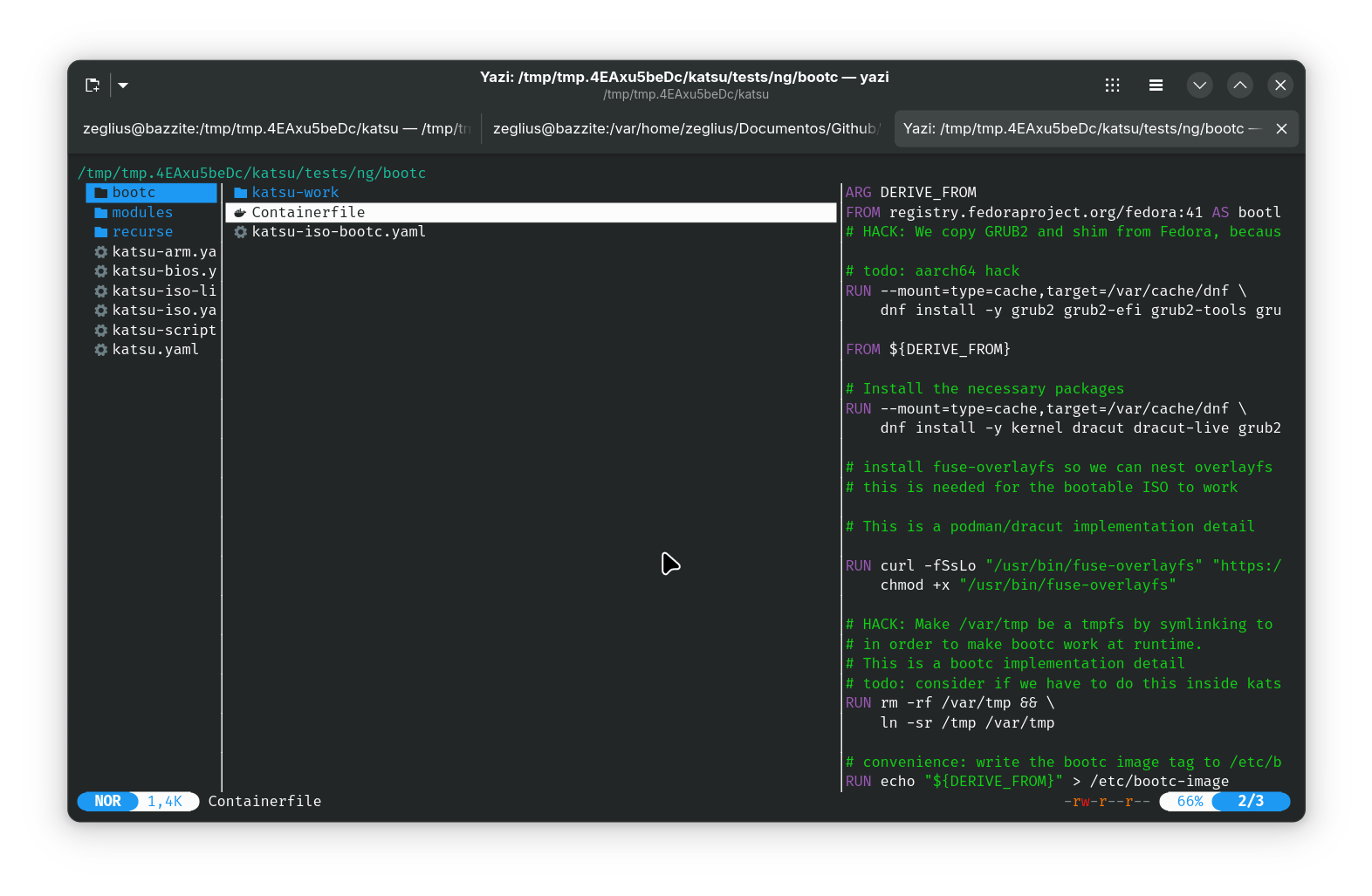
Task: Click the up-chevron window button
Action: (1239, 85)
